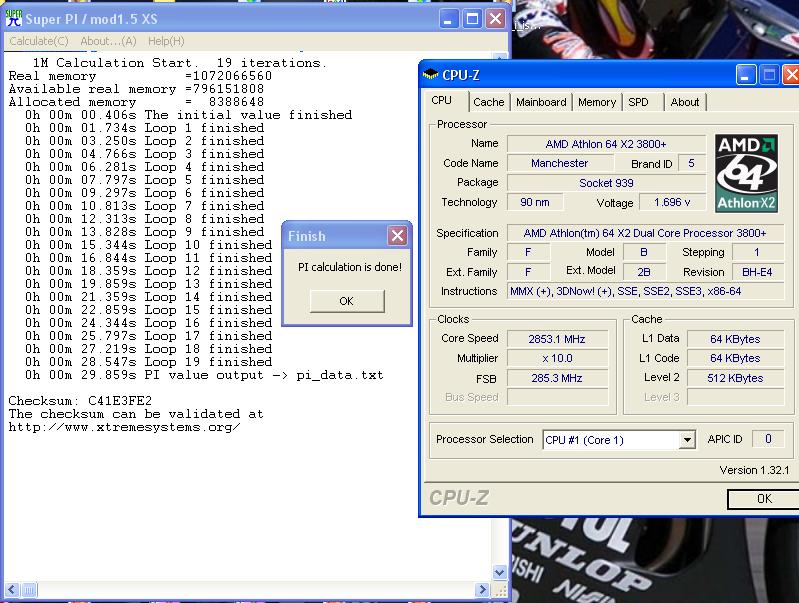799x603 pixels.
Task: Open the Help(H) menu
Action: tap(166, 41)
